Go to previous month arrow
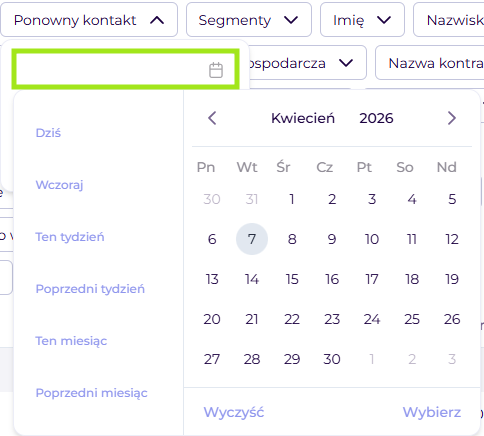The width and height of the screenshot is (484, 436). tap(212, 118)
